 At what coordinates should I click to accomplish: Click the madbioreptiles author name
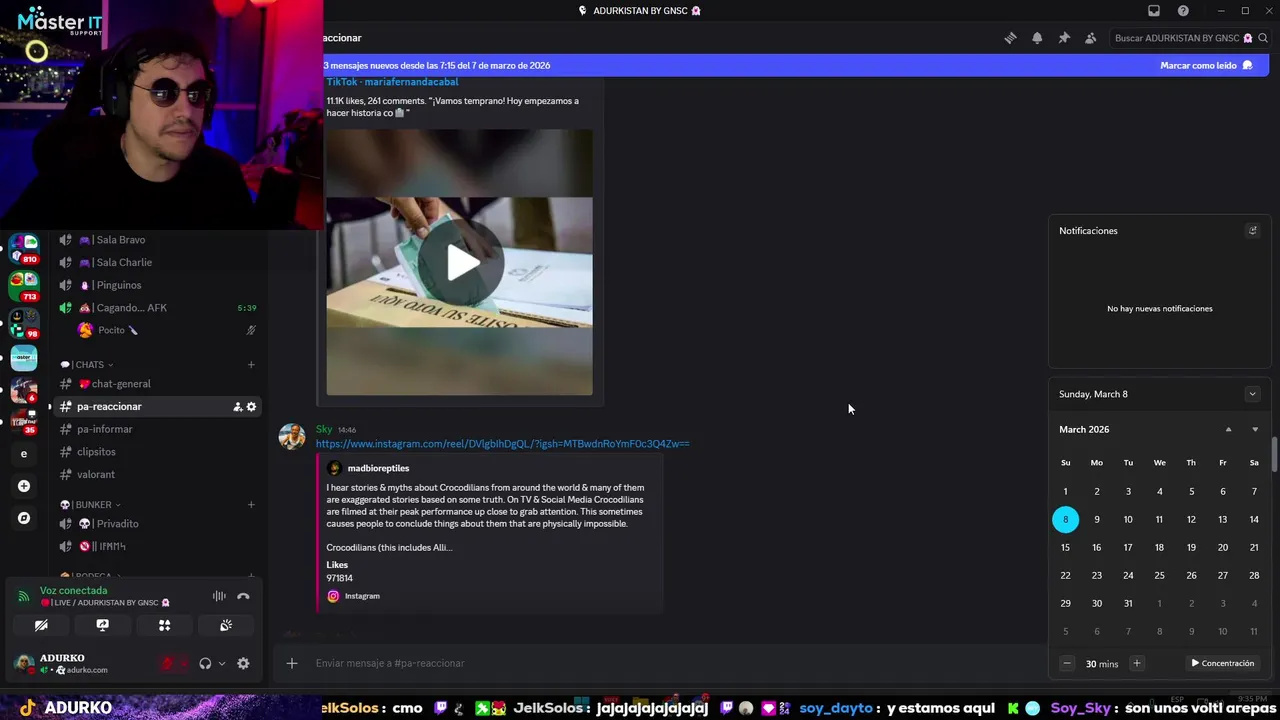[378, 468]
